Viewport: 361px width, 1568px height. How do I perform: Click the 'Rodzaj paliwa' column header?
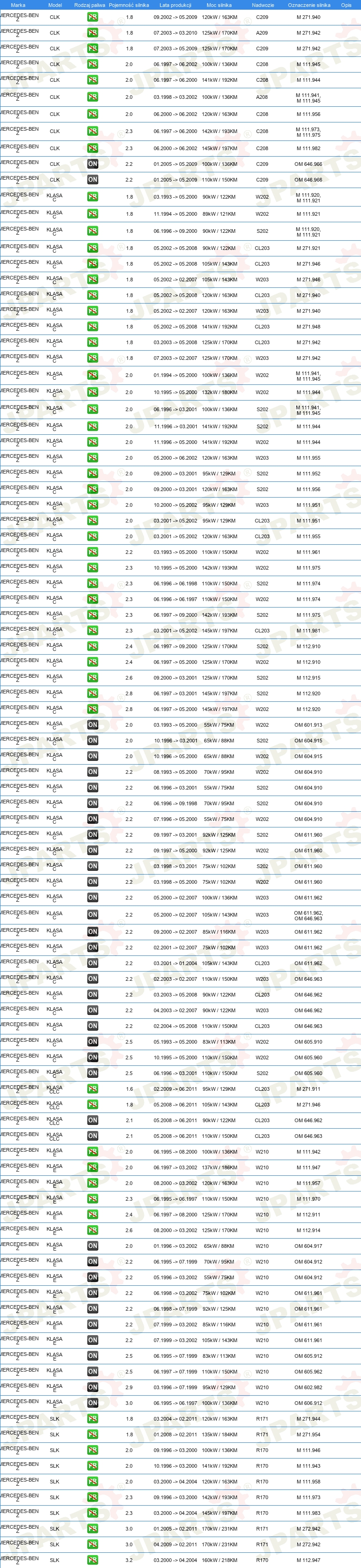(x=90, y=5)
